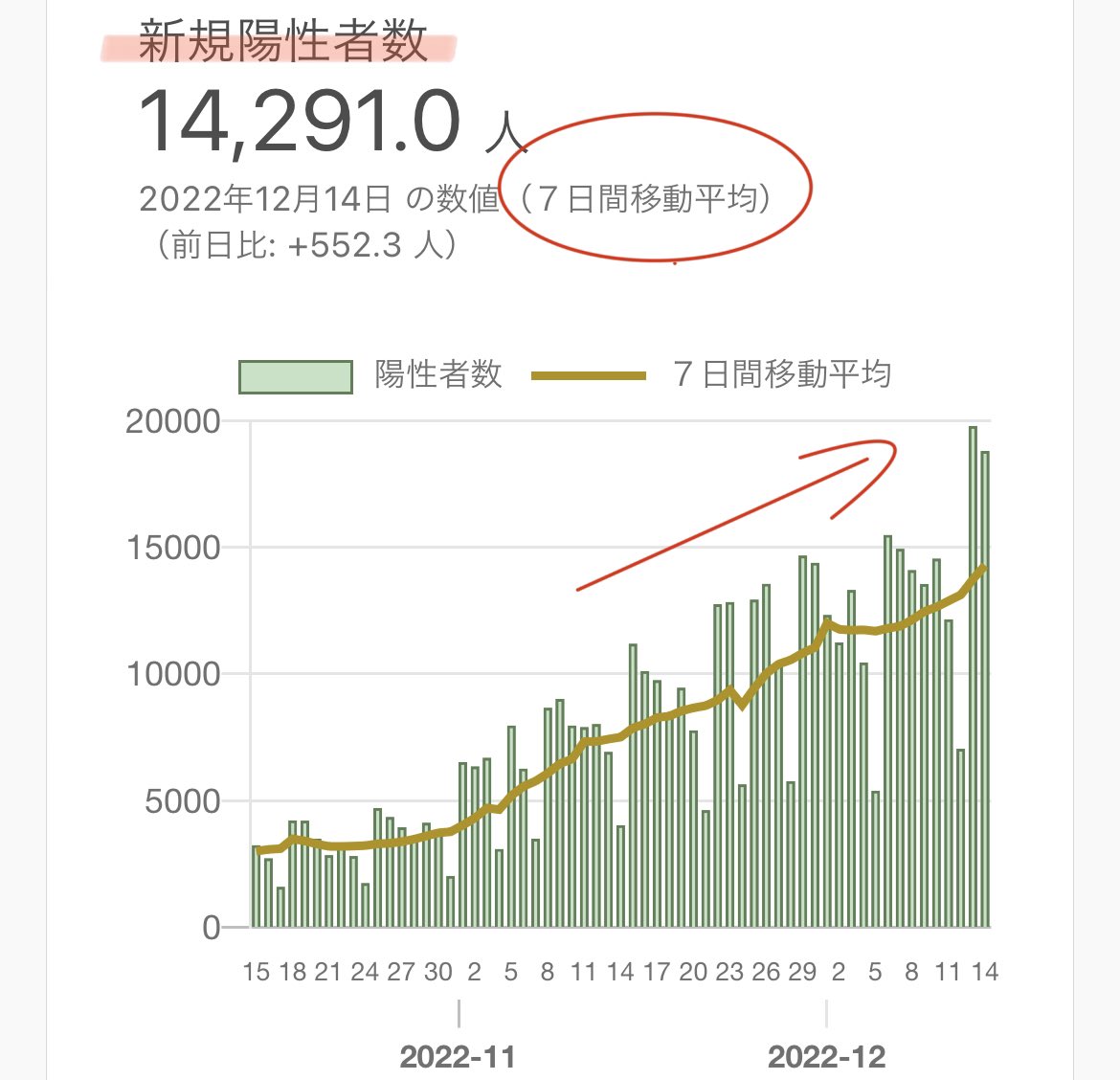1120x1080 pixels.
Task: Click the tallest bar near 20000
Action: click(x=973, y=676)
